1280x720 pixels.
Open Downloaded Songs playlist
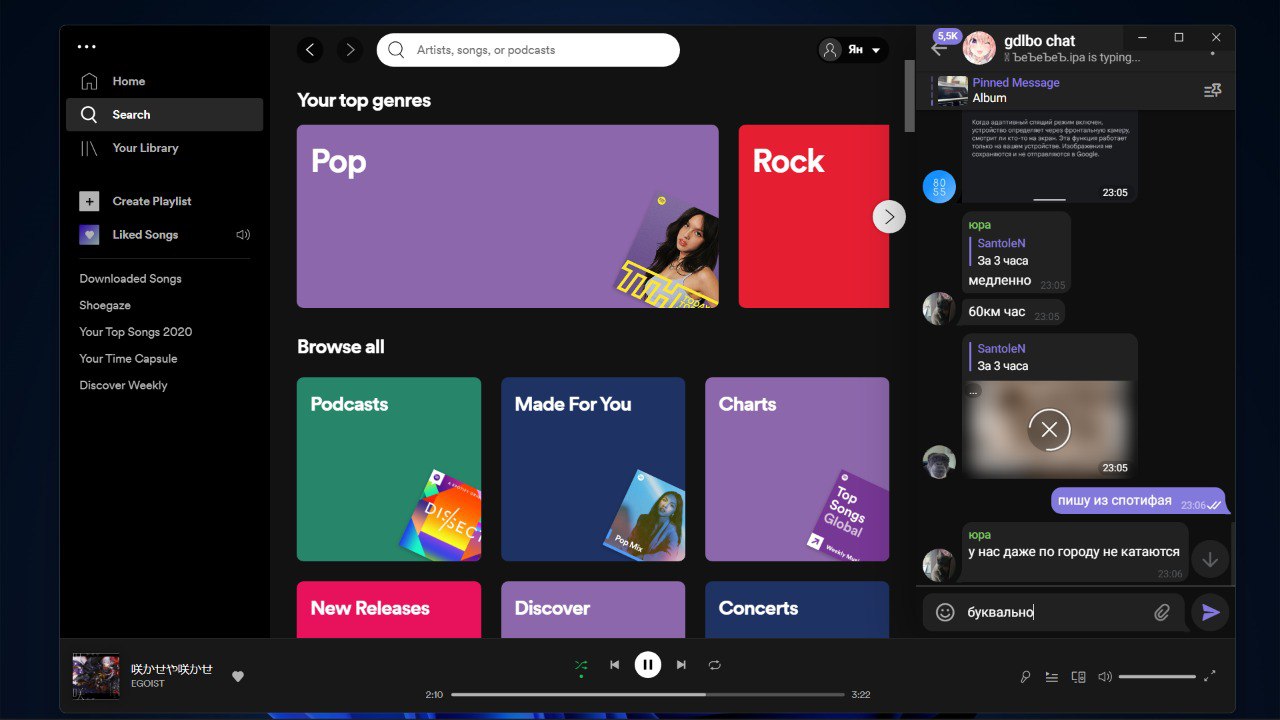tap(131, 279)
